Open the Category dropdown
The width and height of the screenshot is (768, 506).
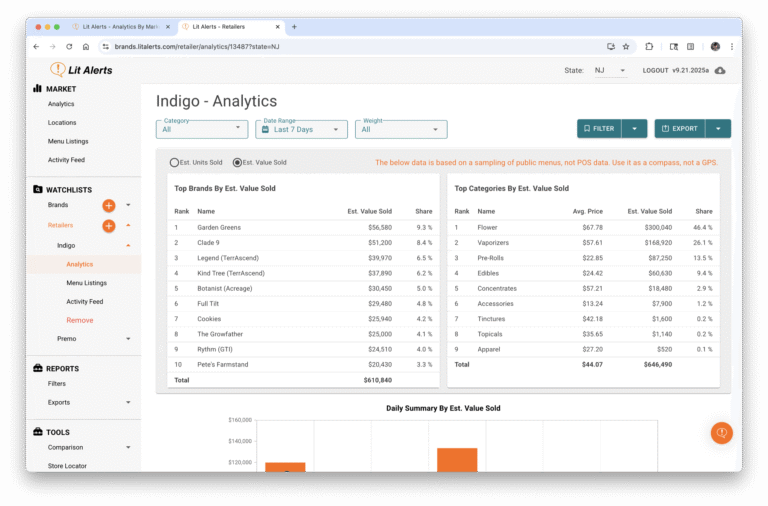pos(202,129)
